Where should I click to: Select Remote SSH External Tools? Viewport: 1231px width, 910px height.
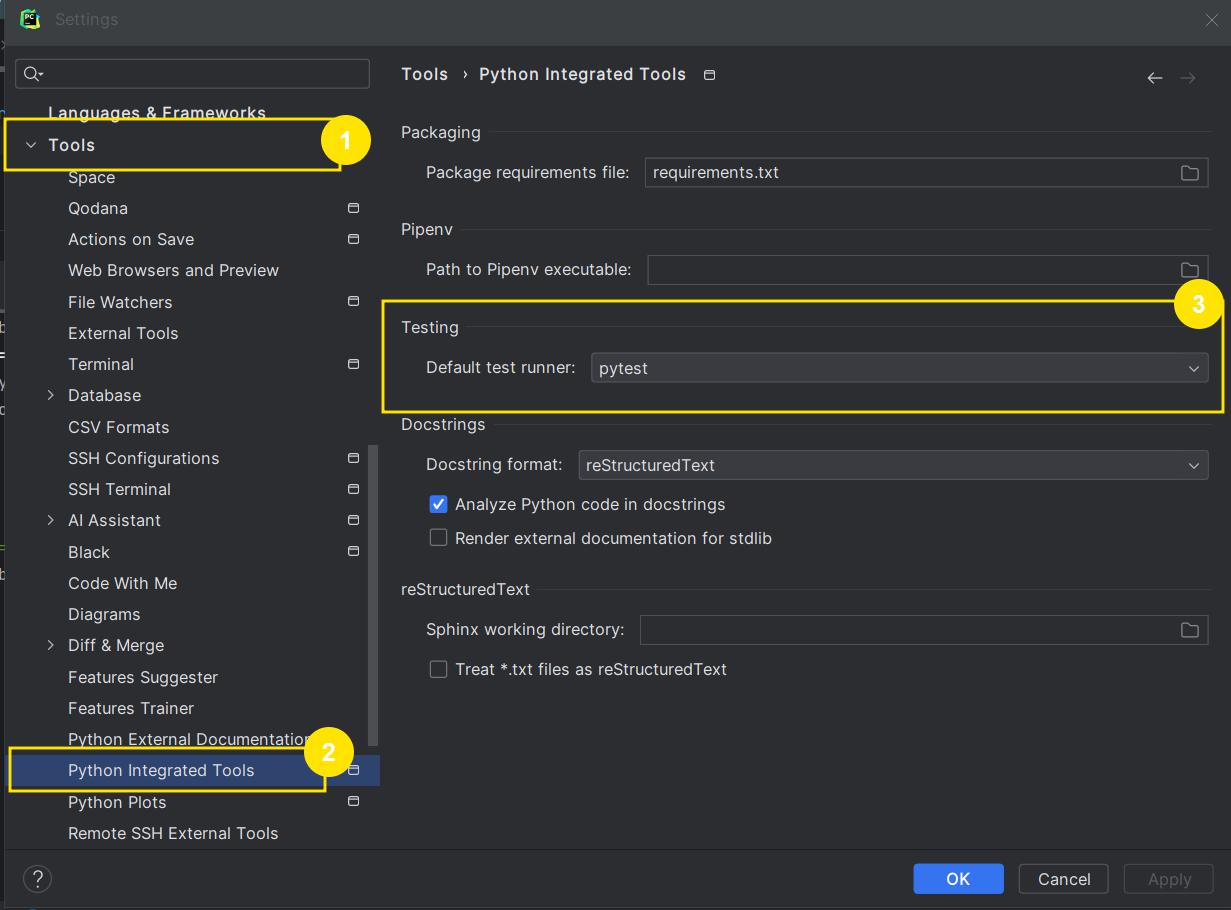click(x=173, y=833)
